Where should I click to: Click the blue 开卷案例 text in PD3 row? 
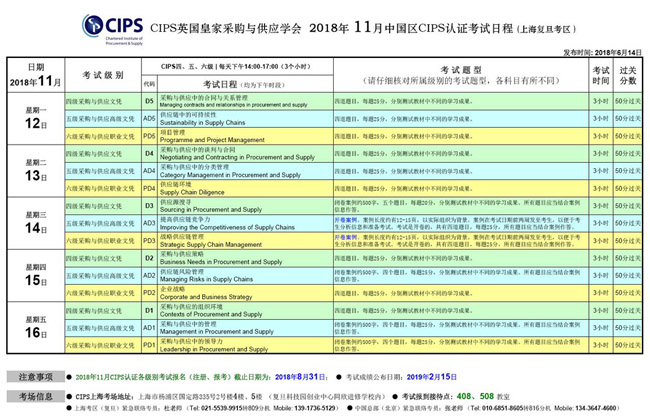click(346, 237)
